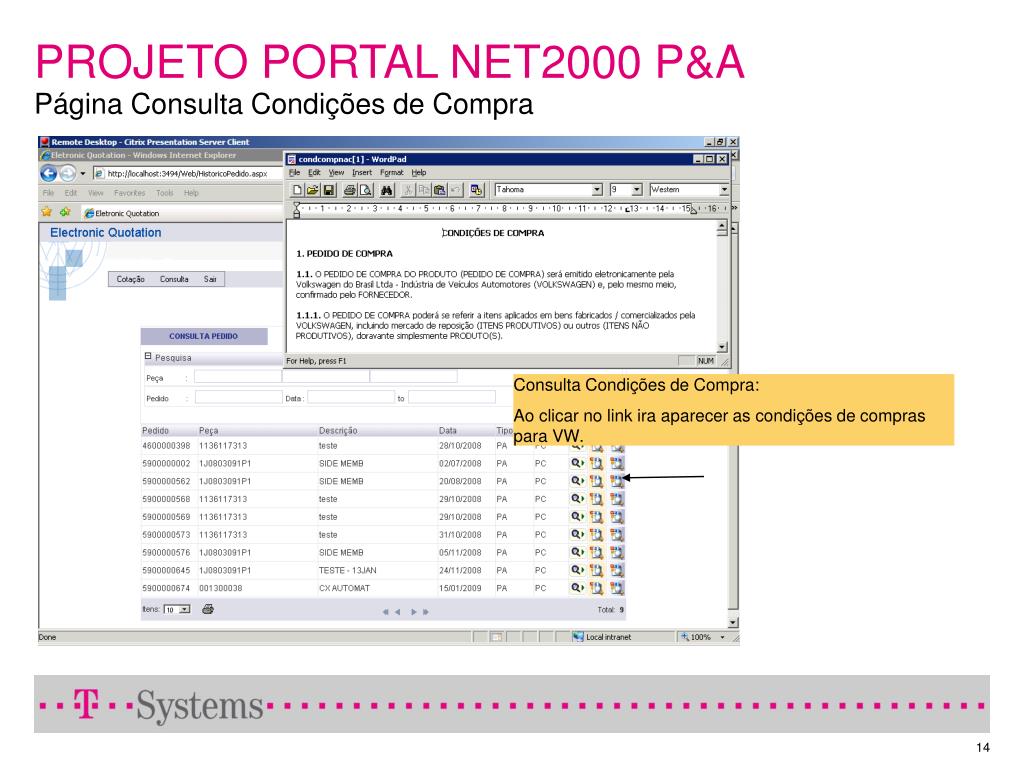Click the Pedido search input field
This screenshot has width=1024, height=768.
[238, 397]
